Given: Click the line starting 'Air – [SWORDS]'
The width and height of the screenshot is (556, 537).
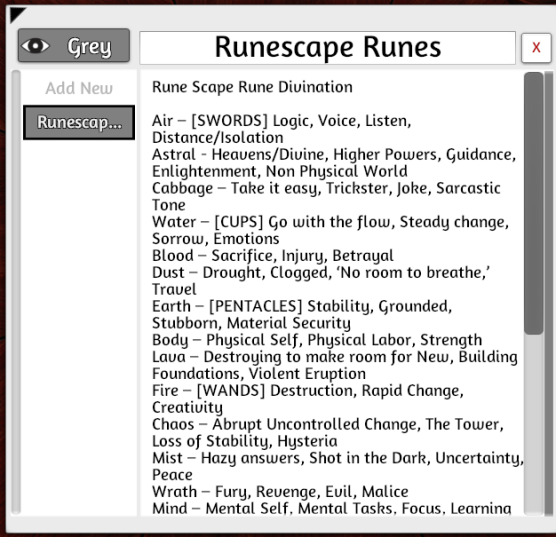Looking at the screenshot, I should pyautogui.click(x=282, y=121).
